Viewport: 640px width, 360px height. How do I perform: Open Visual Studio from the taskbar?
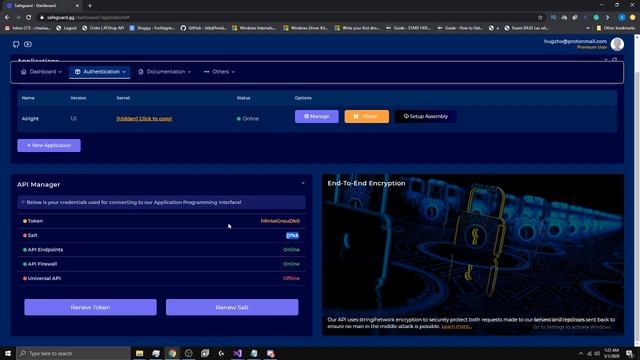click(x=238, y=353)
